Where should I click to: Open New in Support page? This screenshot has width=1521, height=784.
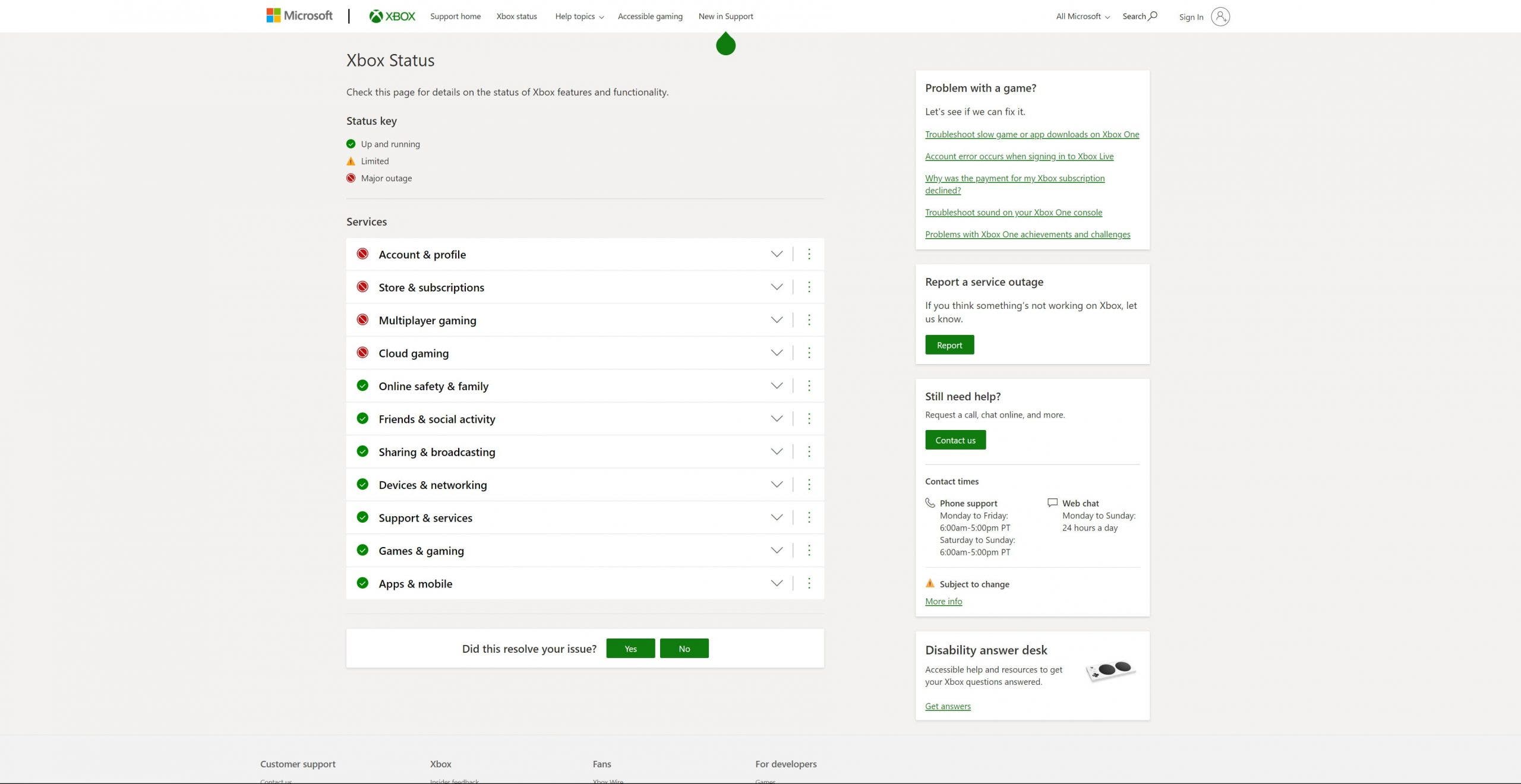pos(725,17)
